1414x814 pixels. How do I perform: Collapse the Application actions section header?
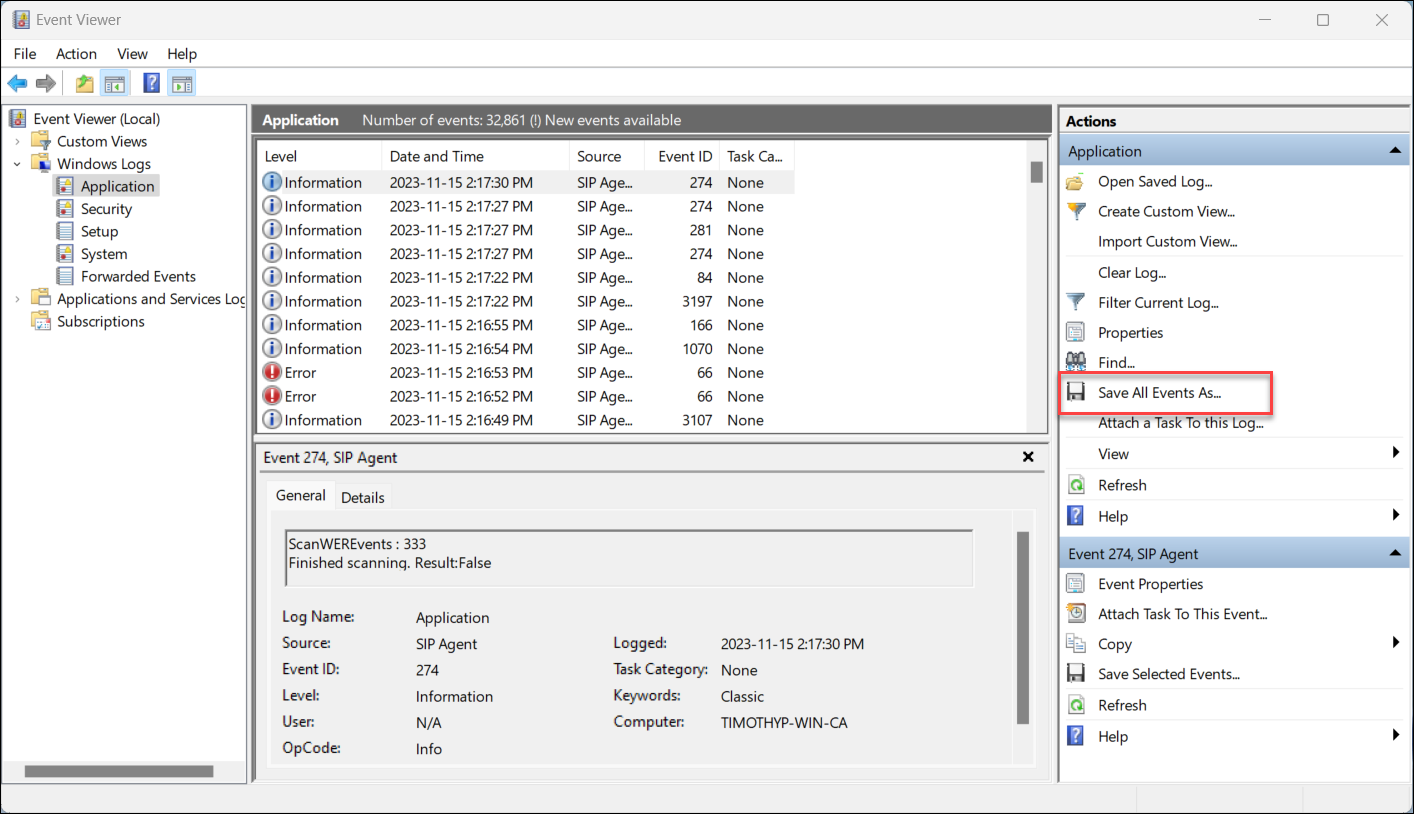1394,151
